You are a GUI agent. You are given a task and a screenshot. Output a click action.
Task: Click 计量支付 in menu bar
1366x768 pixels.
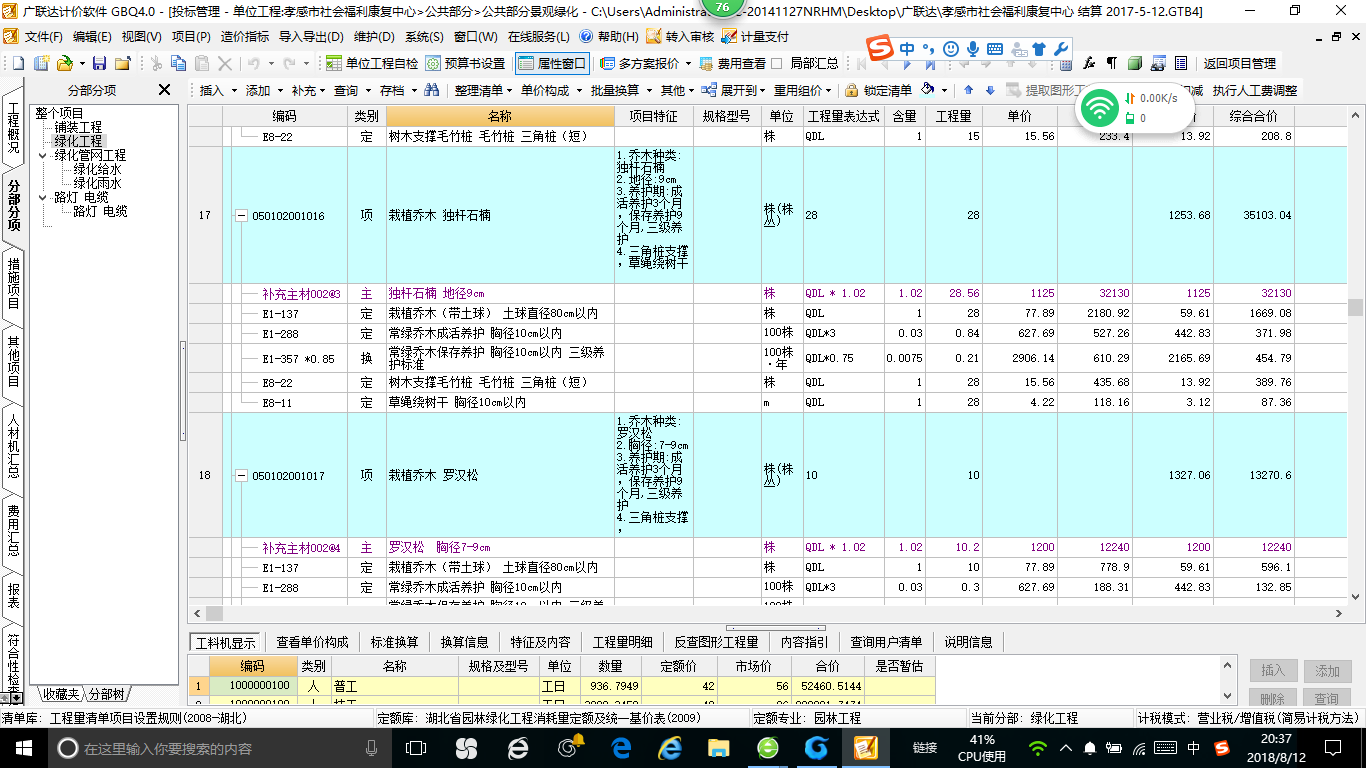[x=756, y=37]
